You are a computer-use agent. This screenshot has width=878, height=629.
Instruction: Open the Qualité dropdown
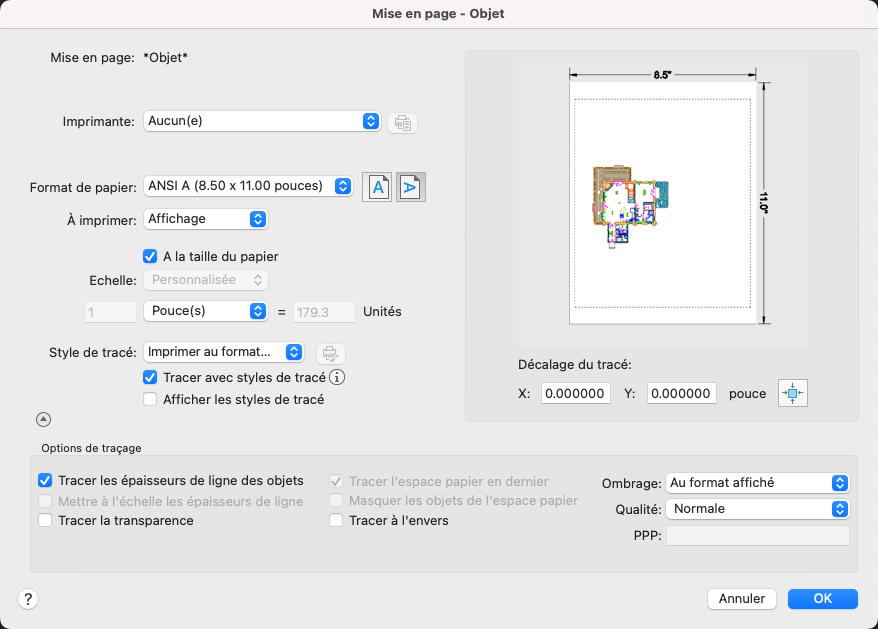click(x=757, y=509)
